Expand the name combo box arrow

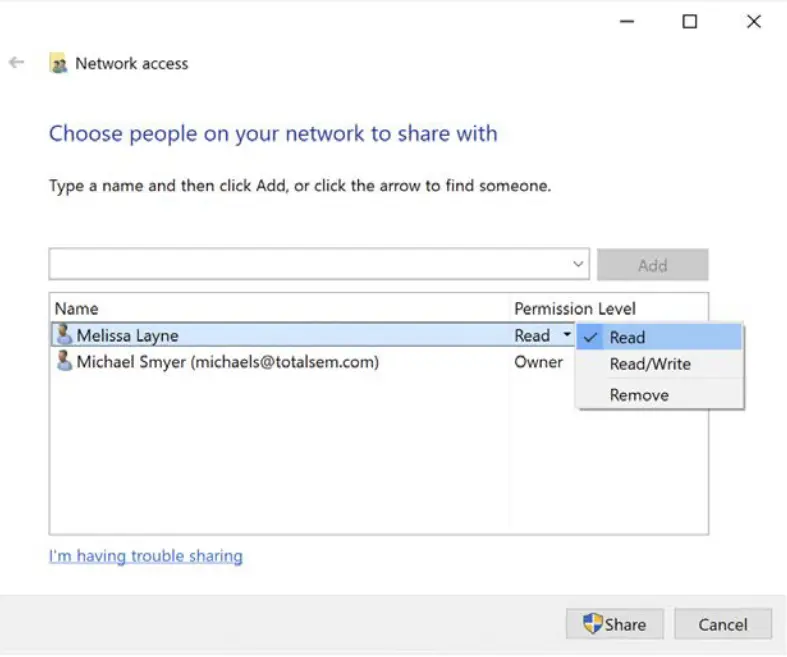click(578, 265)
